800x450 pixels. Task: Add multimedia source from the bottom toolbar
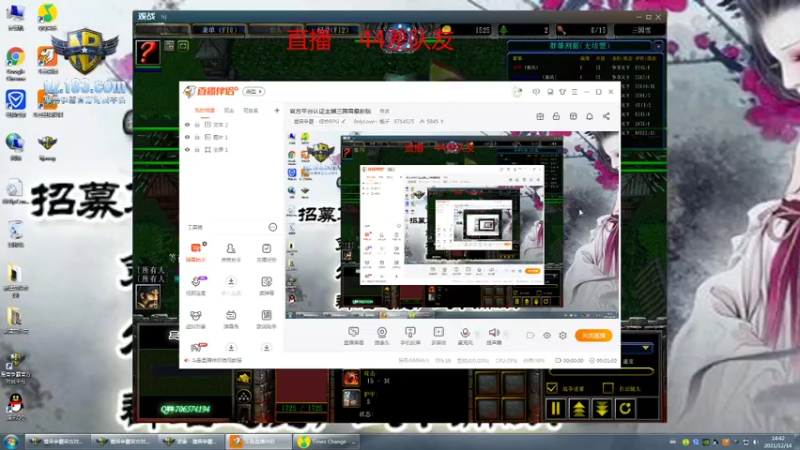438,335
